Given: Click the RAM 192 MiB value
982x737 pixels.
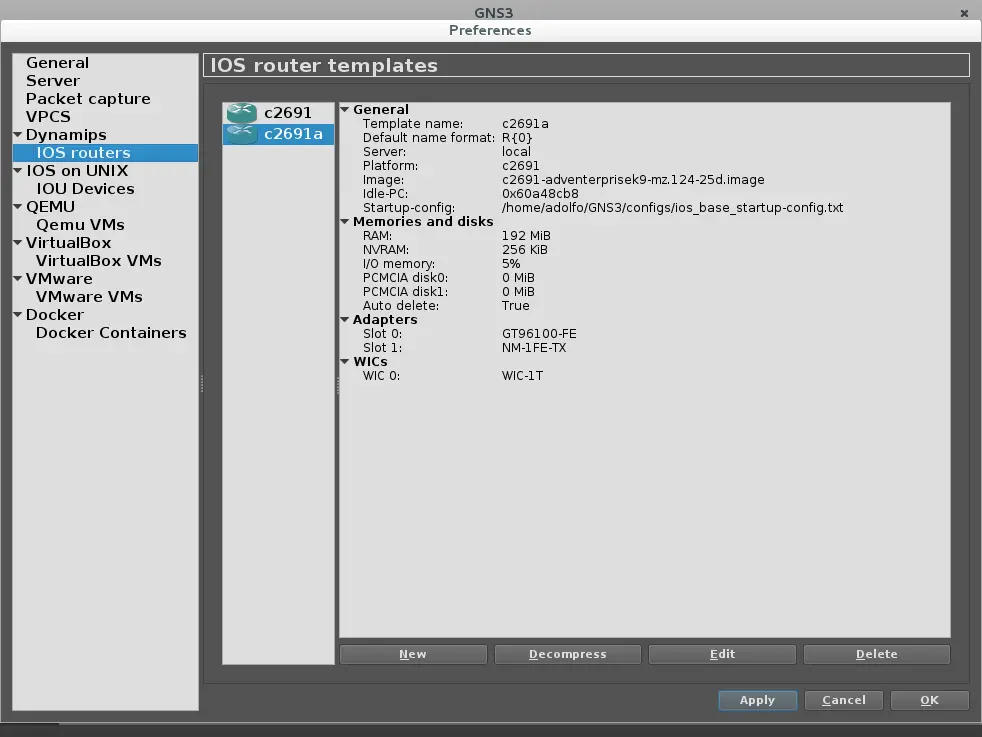Looking at the screenshot, I should pos(526,235).
